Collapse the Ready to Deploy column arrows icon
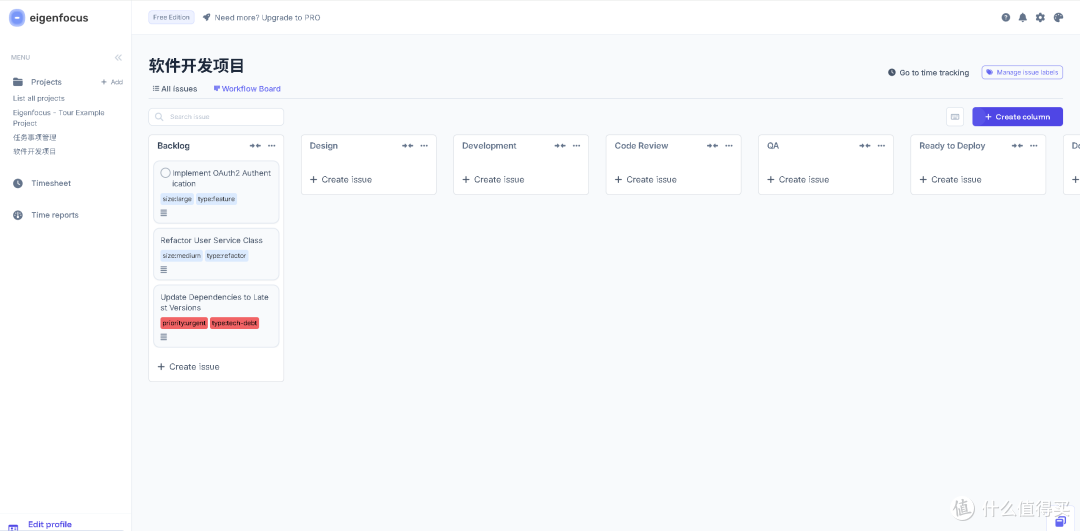 [1017, 146]
